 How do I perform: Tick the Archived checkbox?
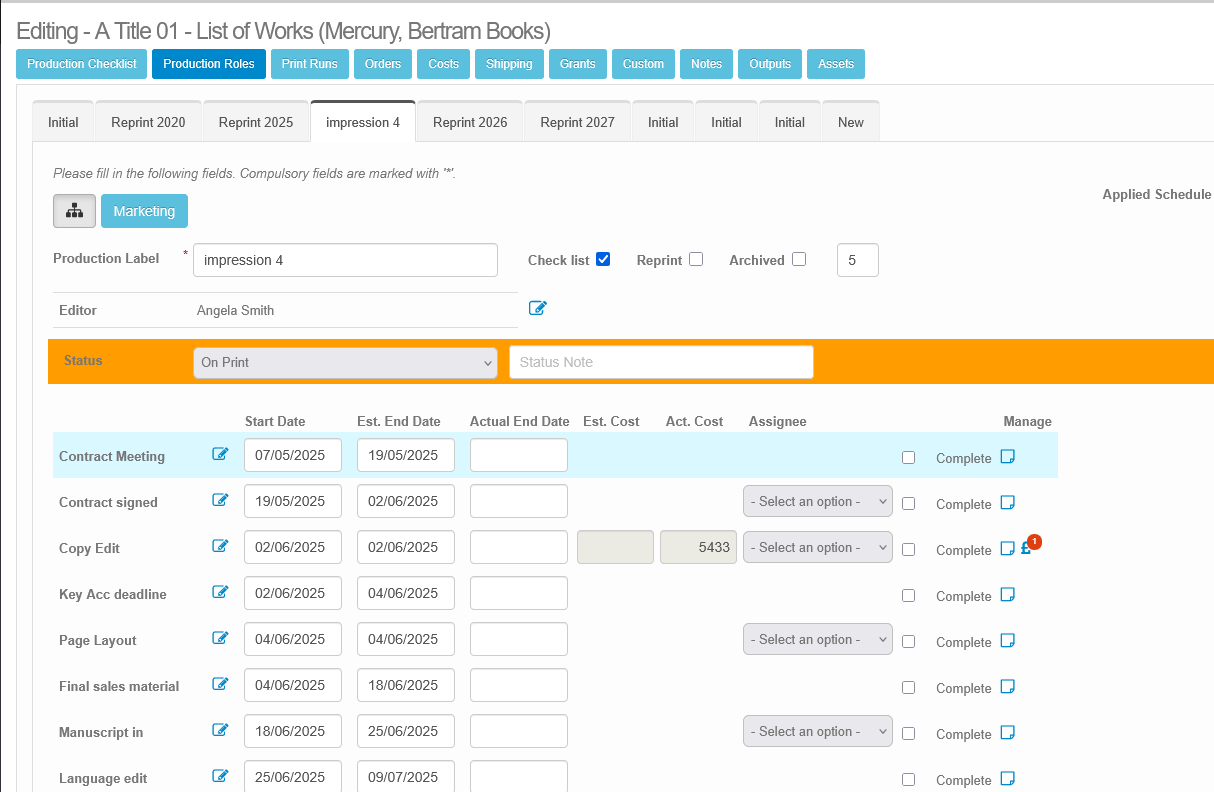(798, 259)
